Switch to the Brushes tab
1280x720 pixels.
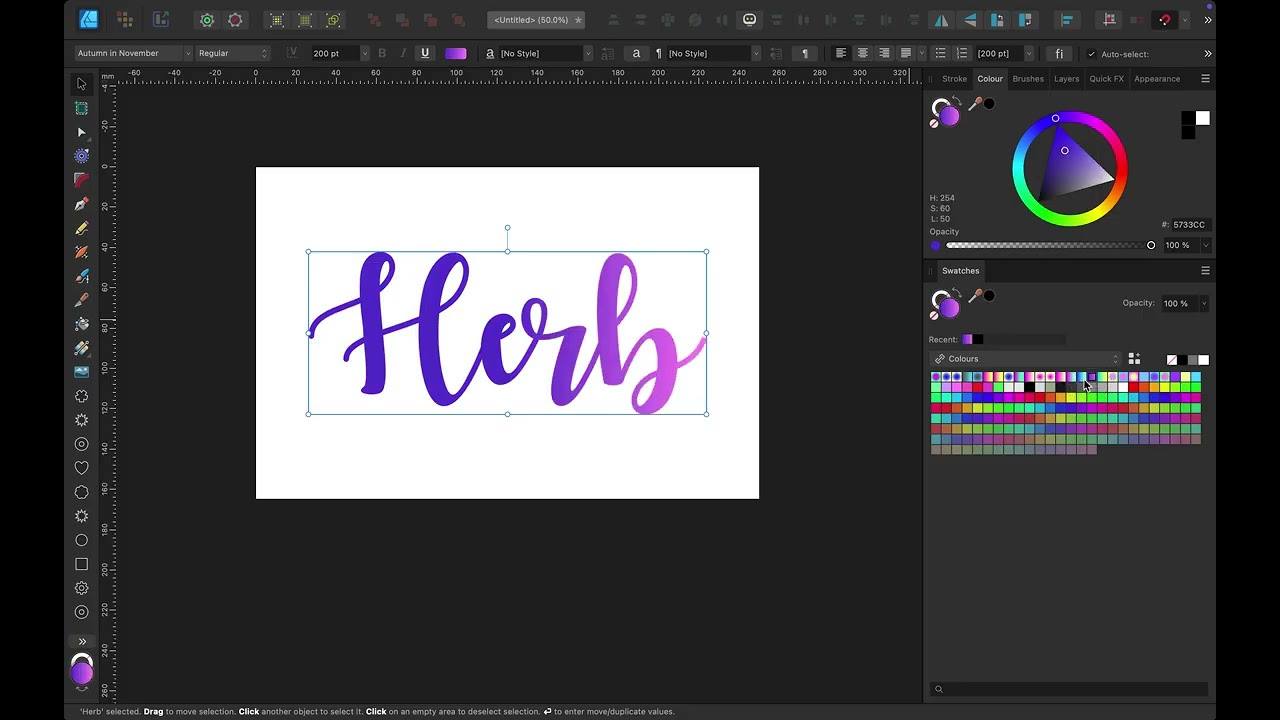click(x=1028, y=79)
